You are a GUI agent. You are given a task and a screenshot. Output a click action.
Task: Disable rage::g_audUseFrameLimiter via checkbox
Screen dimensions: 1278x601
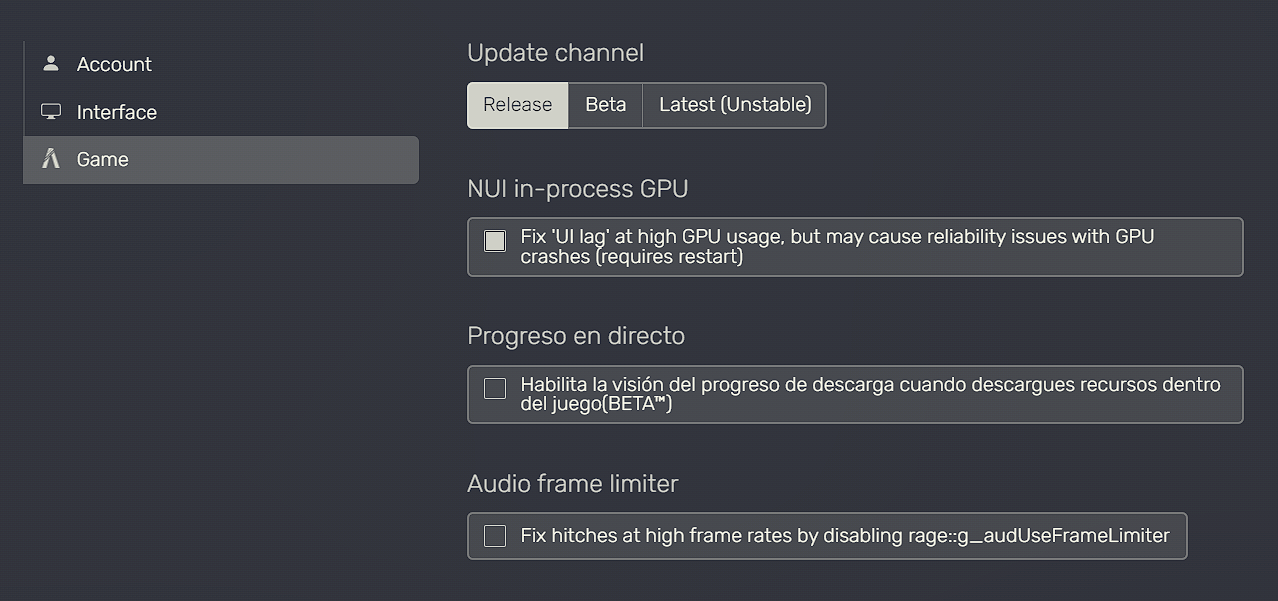pos(494,535)
